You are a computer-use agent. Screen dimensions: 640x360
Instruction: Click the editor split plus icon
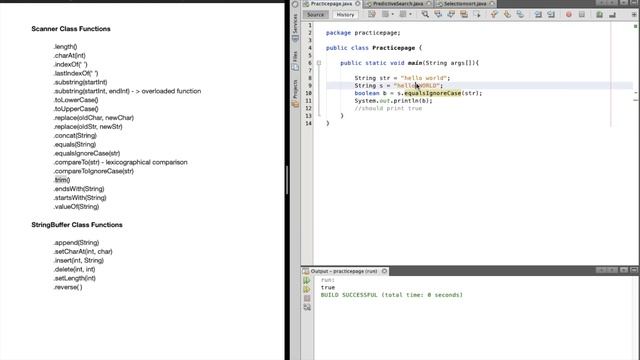tap(634, 15)
